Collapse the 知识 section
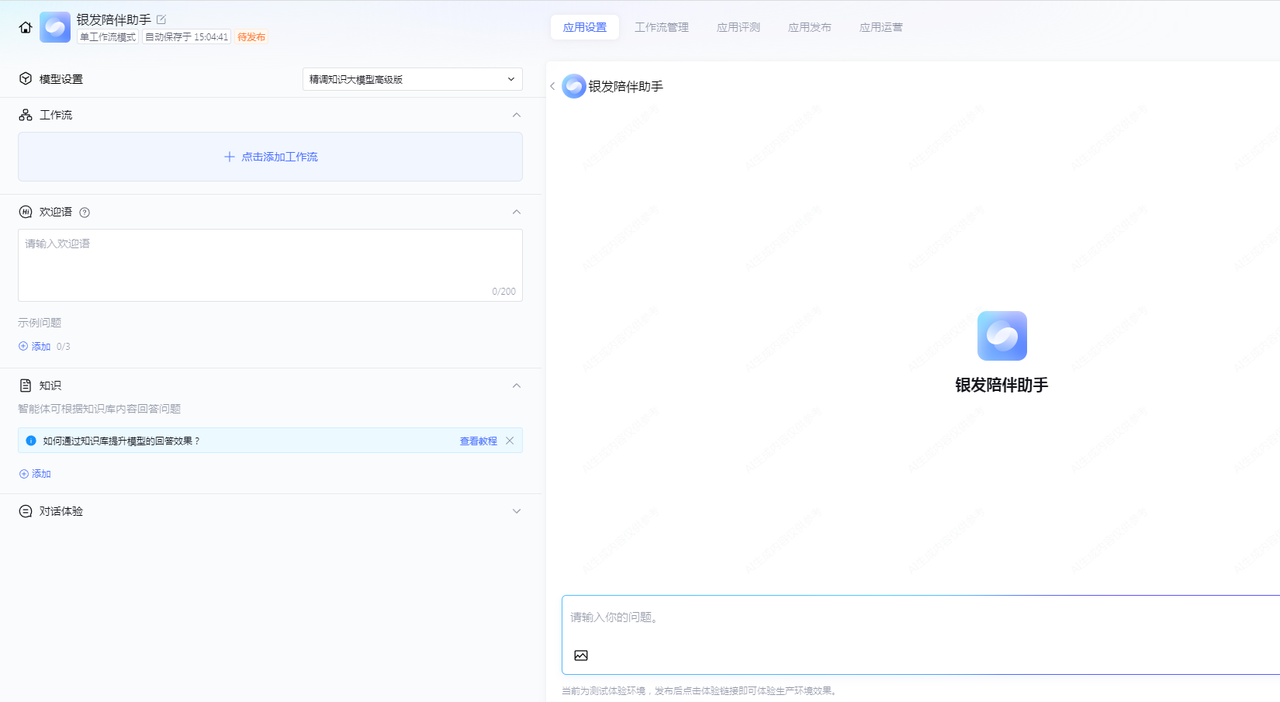This screenshot has width=1280, height=702. [x=516, y=385]
